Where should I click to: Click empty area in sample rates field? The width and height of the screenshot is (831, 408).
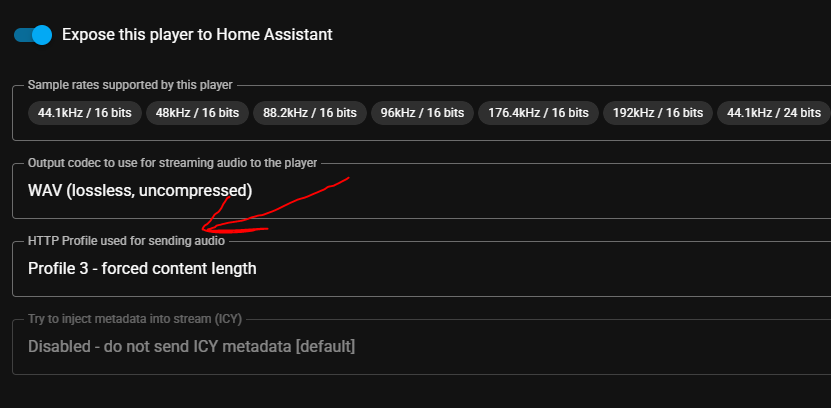click(x=421, y=132)
